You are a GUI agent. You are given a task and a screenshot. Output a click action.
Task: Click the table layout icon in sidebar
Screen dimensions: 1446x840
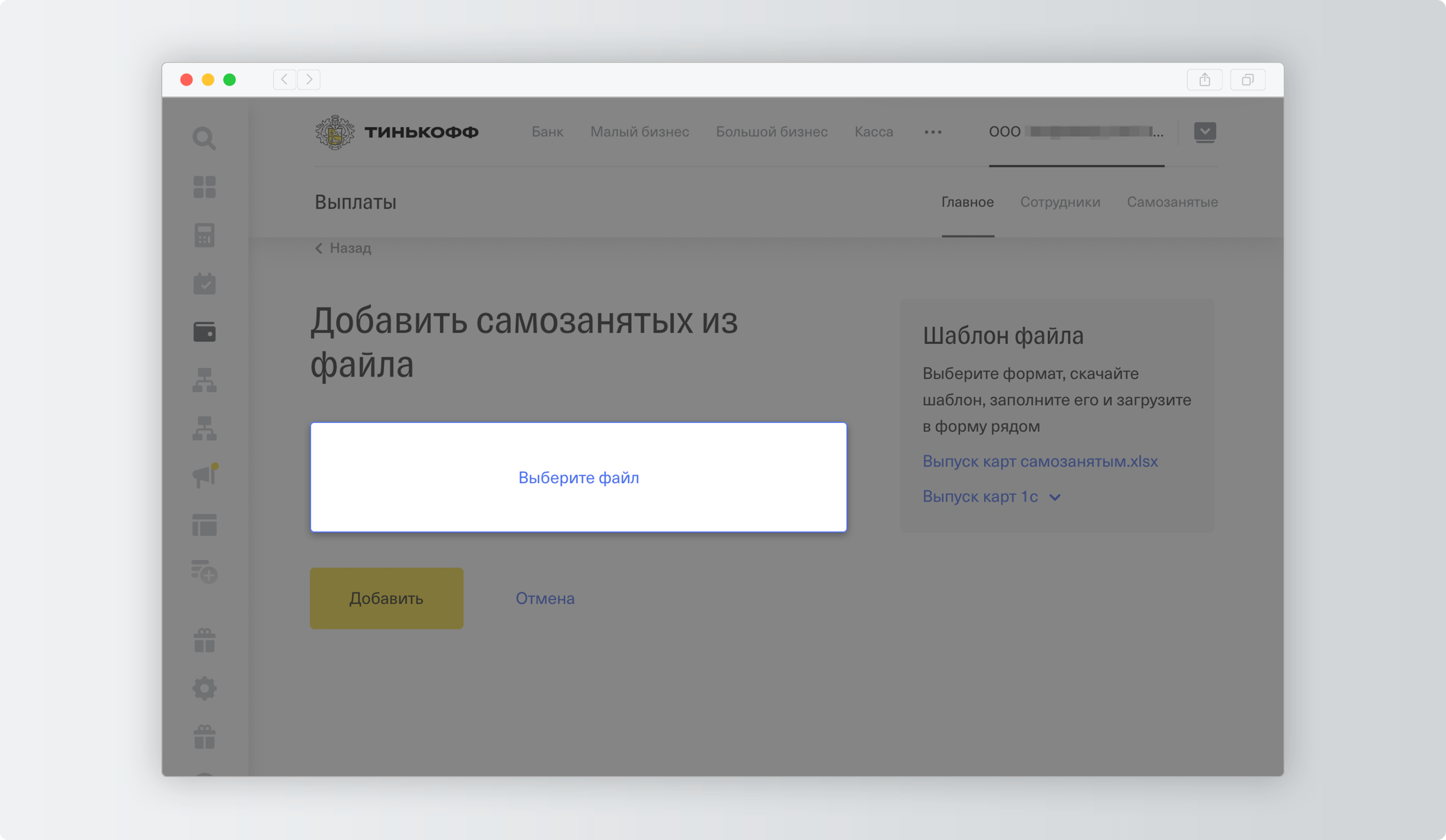point(204,525)
